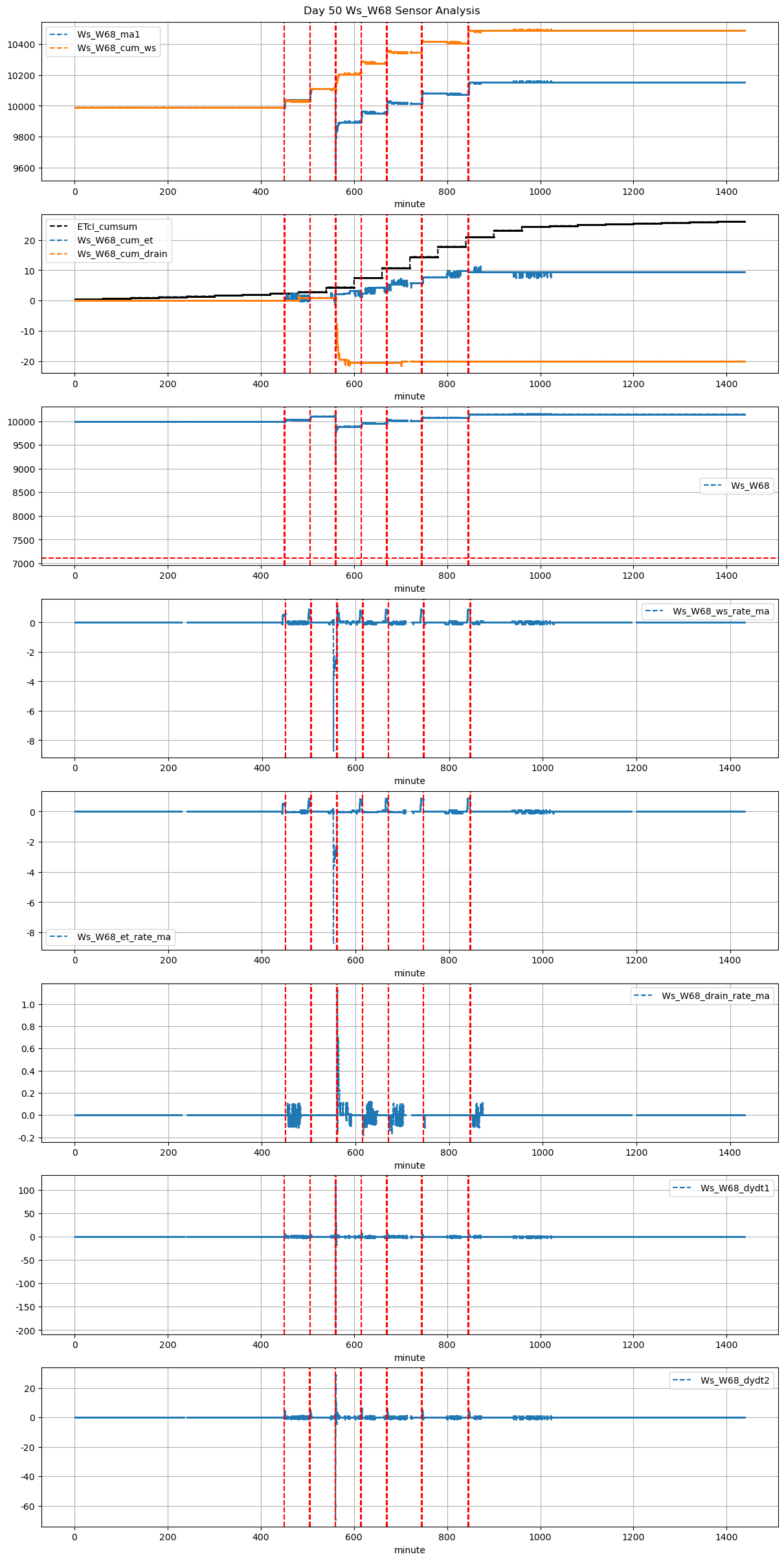
Task: Pick the orange line swatch beside Ws_W68_cum_ws
Action: tap(59, 48)
